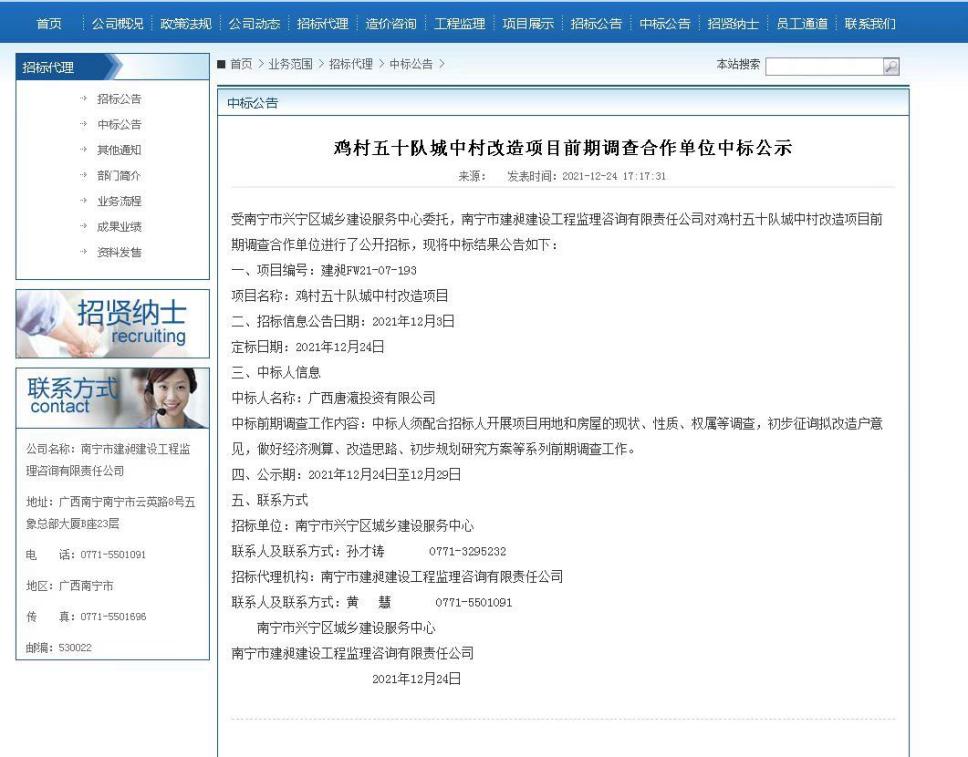The height and width of the screenshot is (757, 968).
Task: Open the 首页 navigation menu item
Action: pos(48,23)
